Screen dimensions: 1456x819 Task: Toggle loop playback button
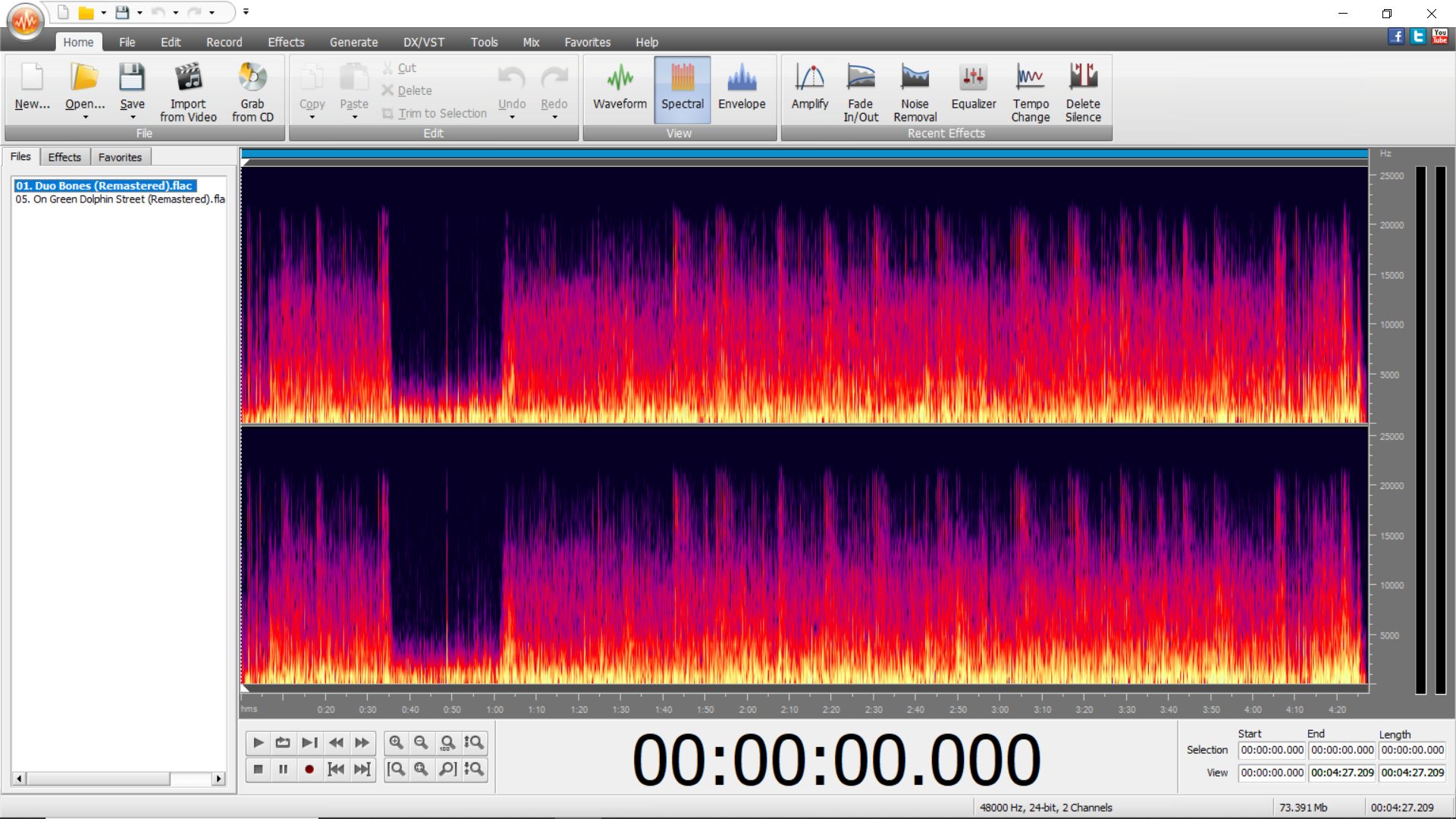[283, 742]
